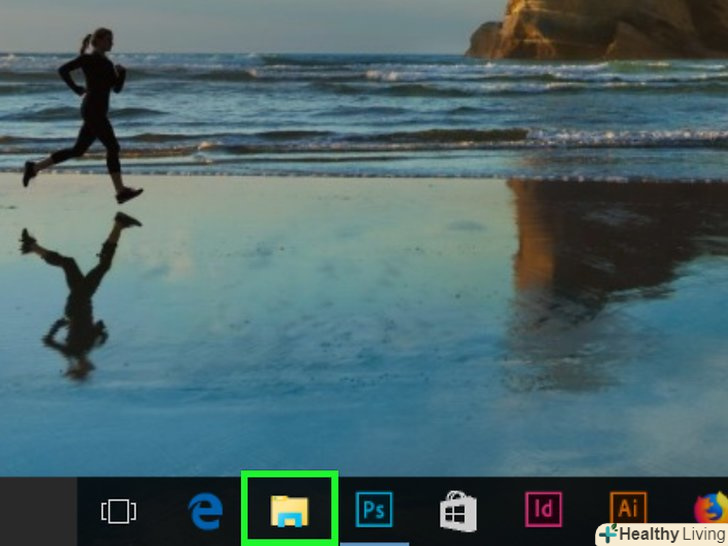Open File Explorer from the taskbar
Viewport: 728px width, 546px height.
[x=289, y=511]
